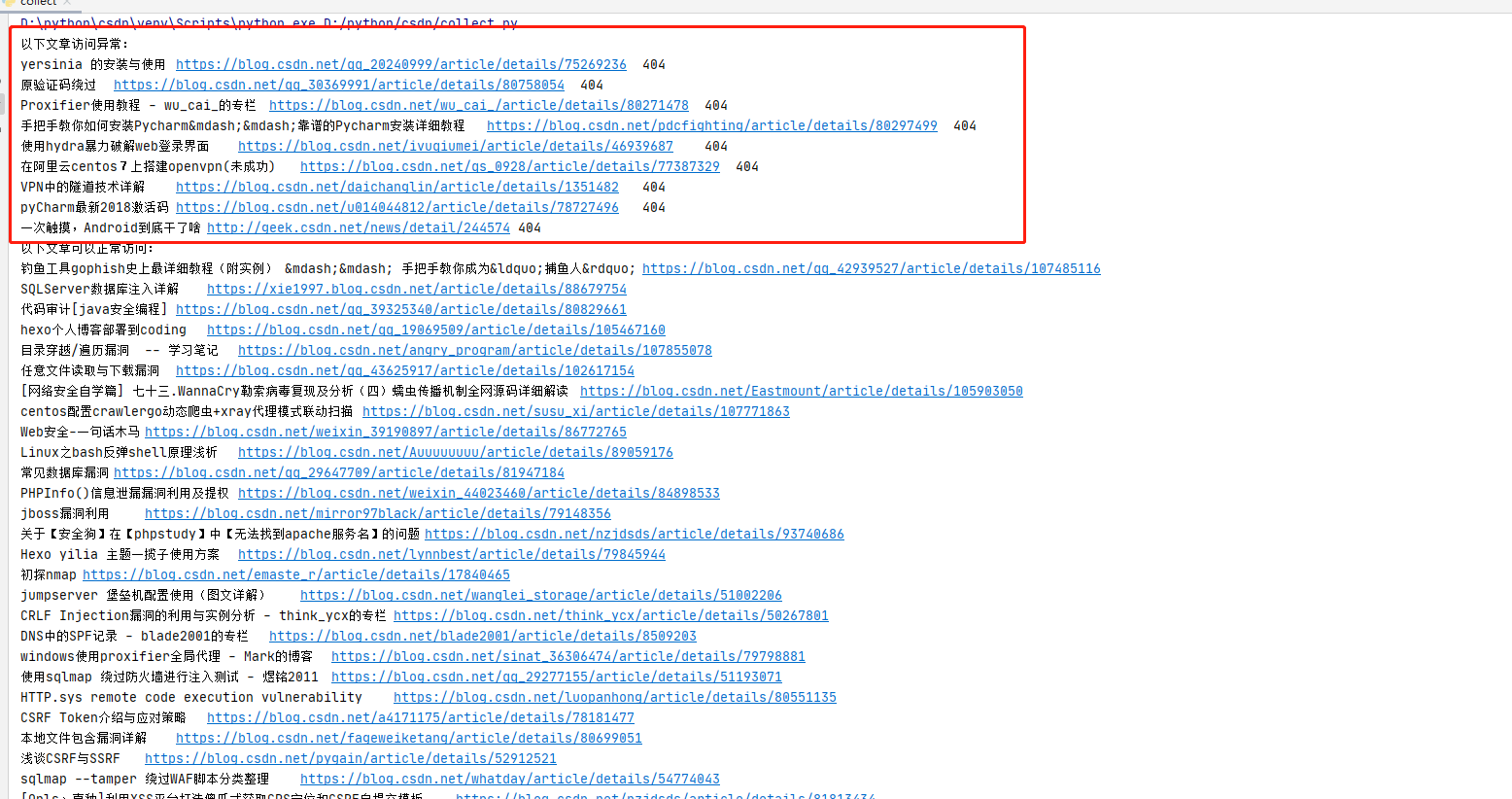The height and width of the screenshot is (799, 1512).
Task: Open the 安全狗 phpstudy nzjdsds URL
Action: click(635, 534)
